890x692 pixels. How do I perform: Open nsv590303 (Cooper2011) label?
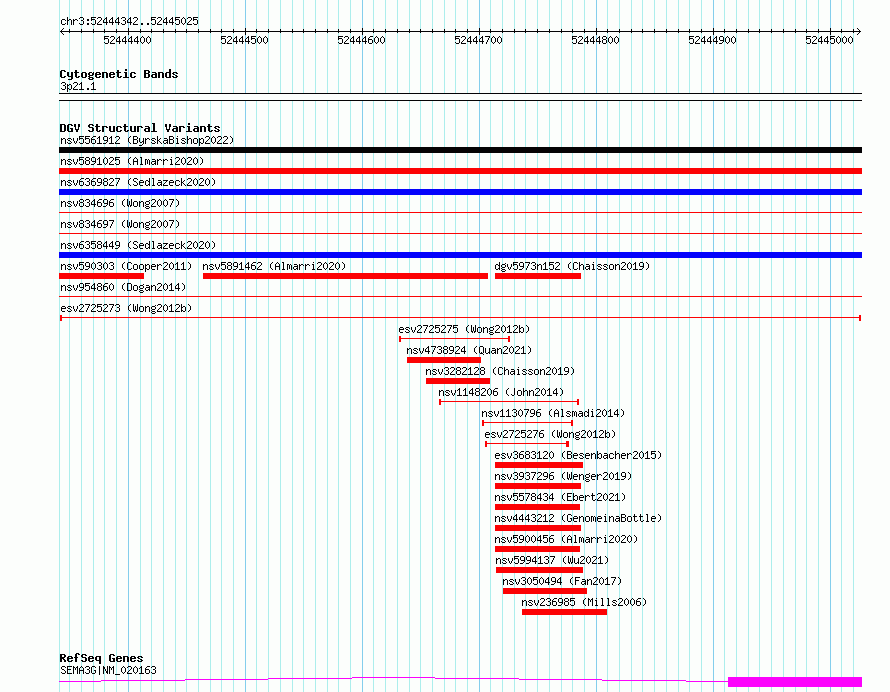126,266
